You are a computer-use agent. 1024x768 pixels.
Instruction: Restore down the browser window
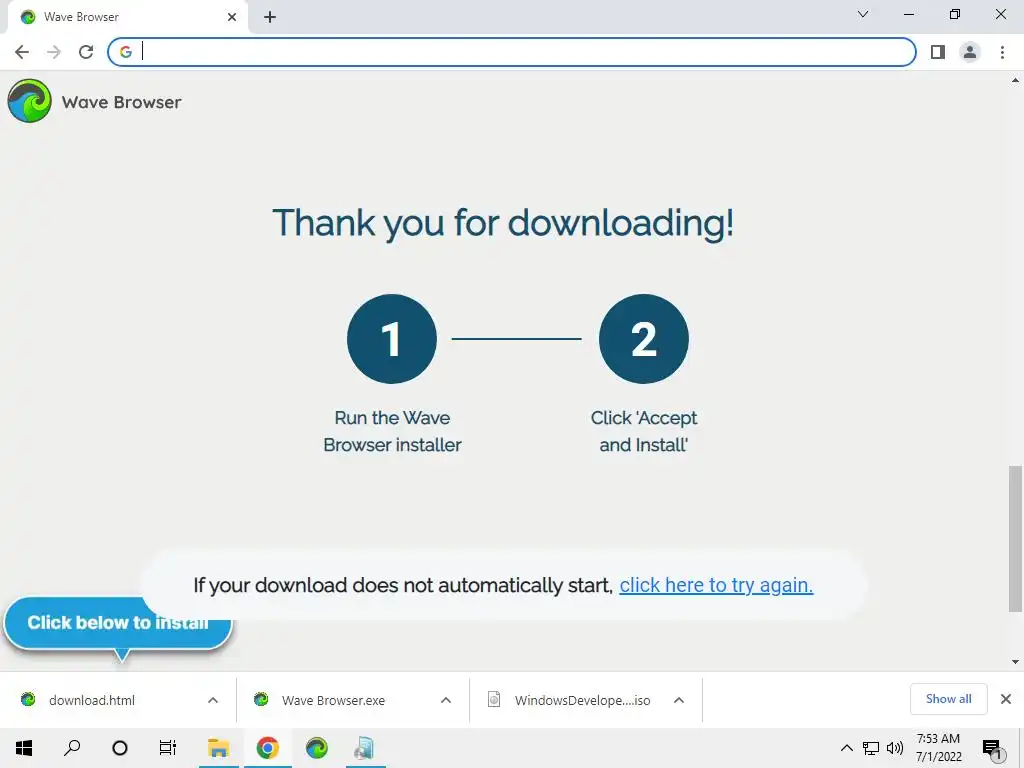coord(955,14)
